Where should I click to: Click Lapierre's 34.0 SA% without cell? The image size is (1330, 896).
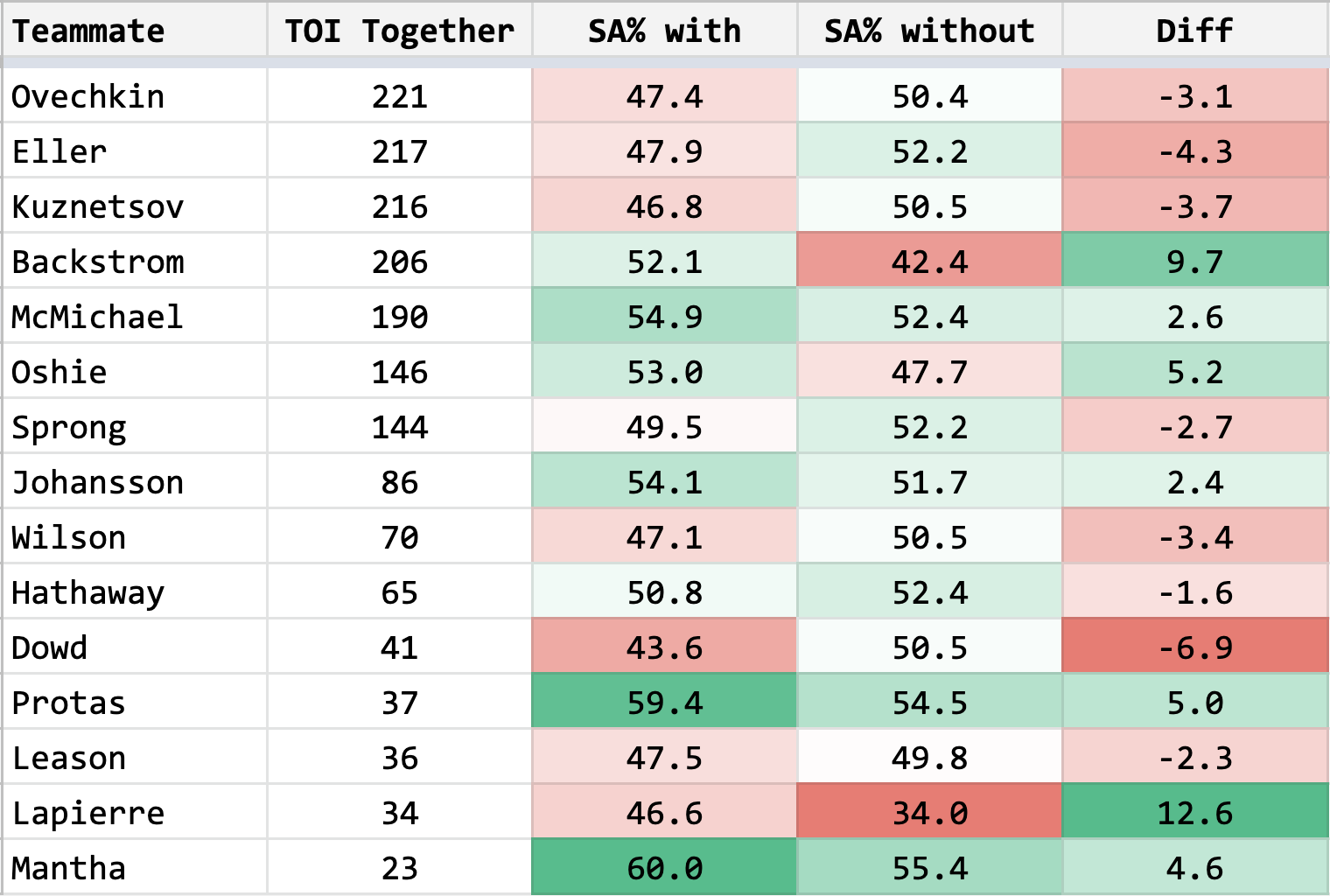929,813
